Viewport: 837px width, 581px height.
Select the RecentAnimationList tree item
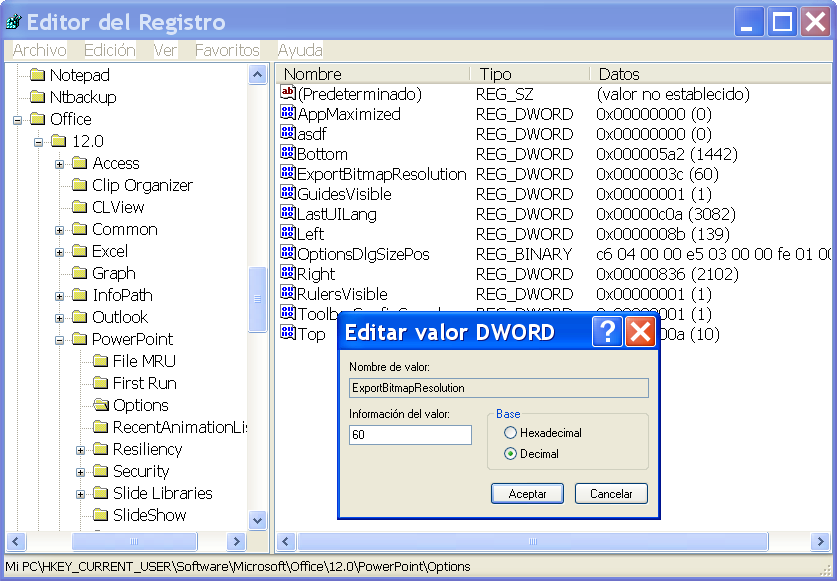point(180,427)
